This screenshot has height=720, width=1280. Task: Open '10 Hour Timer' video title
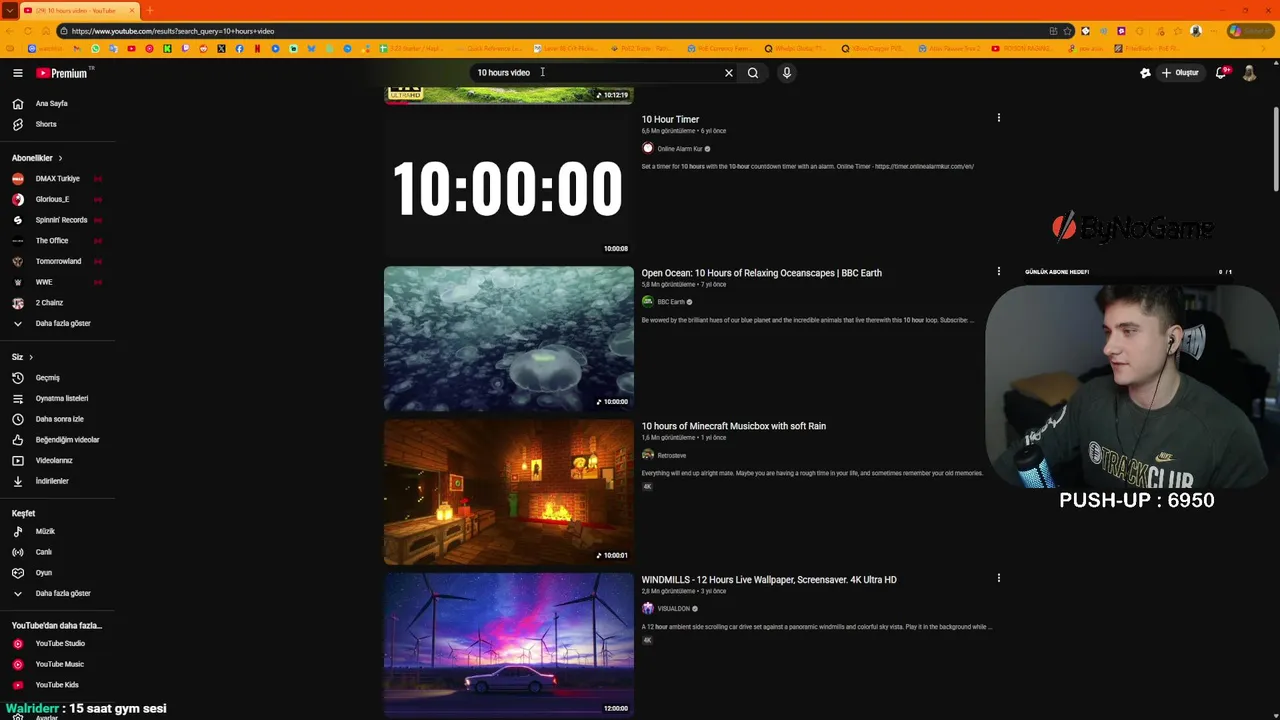[x=670, y=120]
